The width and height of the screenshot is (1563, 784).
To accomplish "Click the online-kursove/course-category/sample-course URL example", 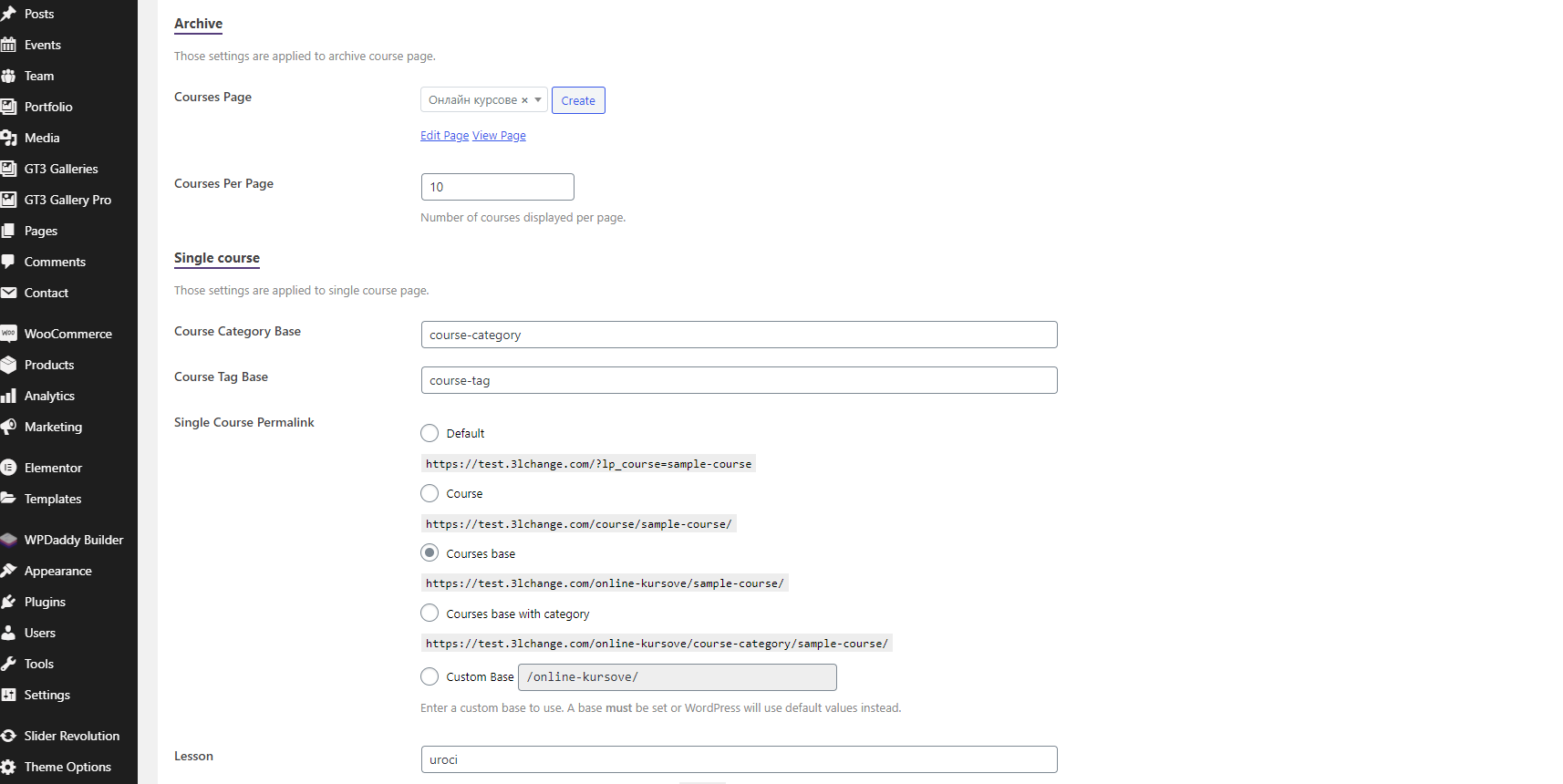I will pos(657,644).
